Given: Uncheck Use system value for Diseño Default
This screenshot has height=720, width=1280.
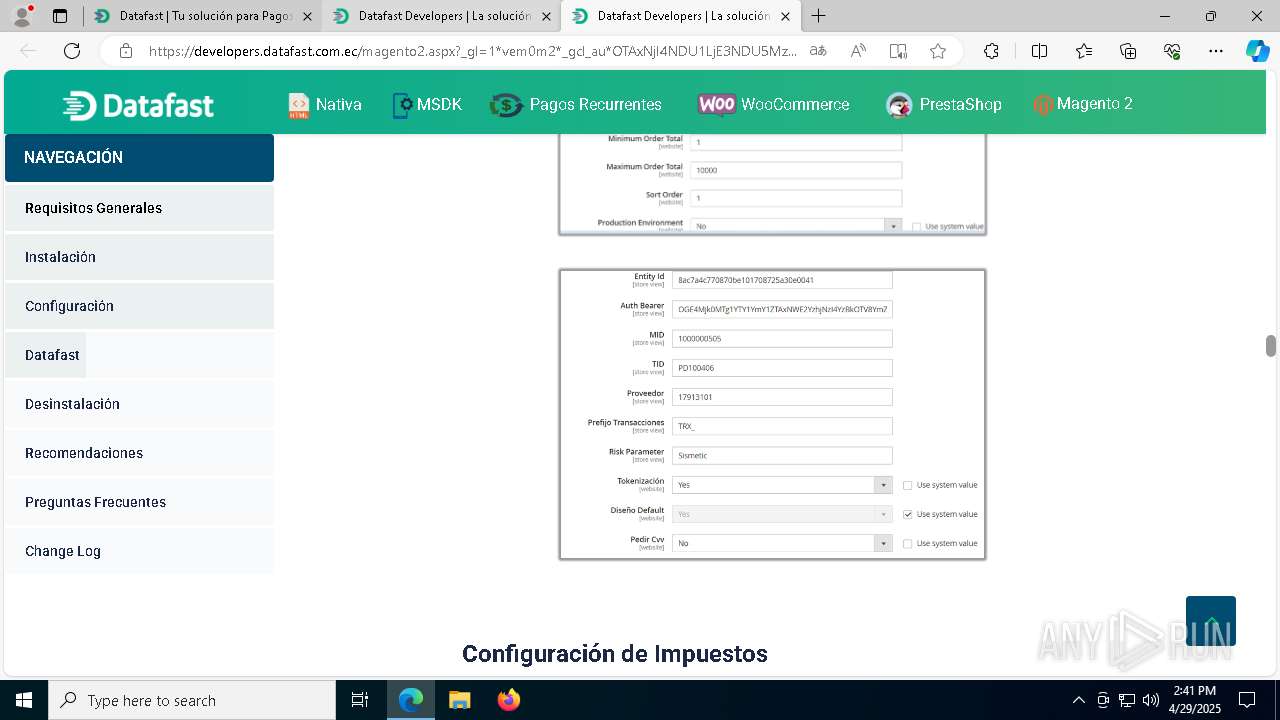Looking at the screenshot, I should point(908,514).
